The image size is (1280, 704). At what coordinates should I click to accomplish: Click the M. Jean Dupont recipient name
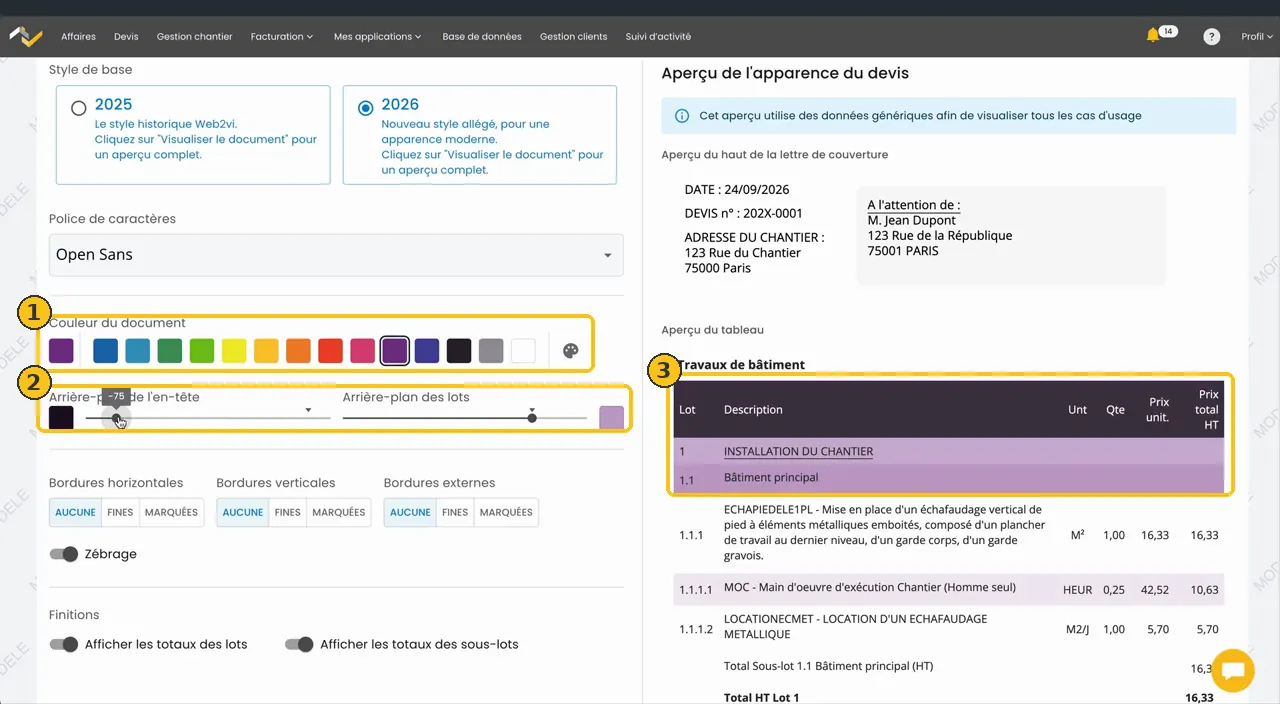point(912,220)
